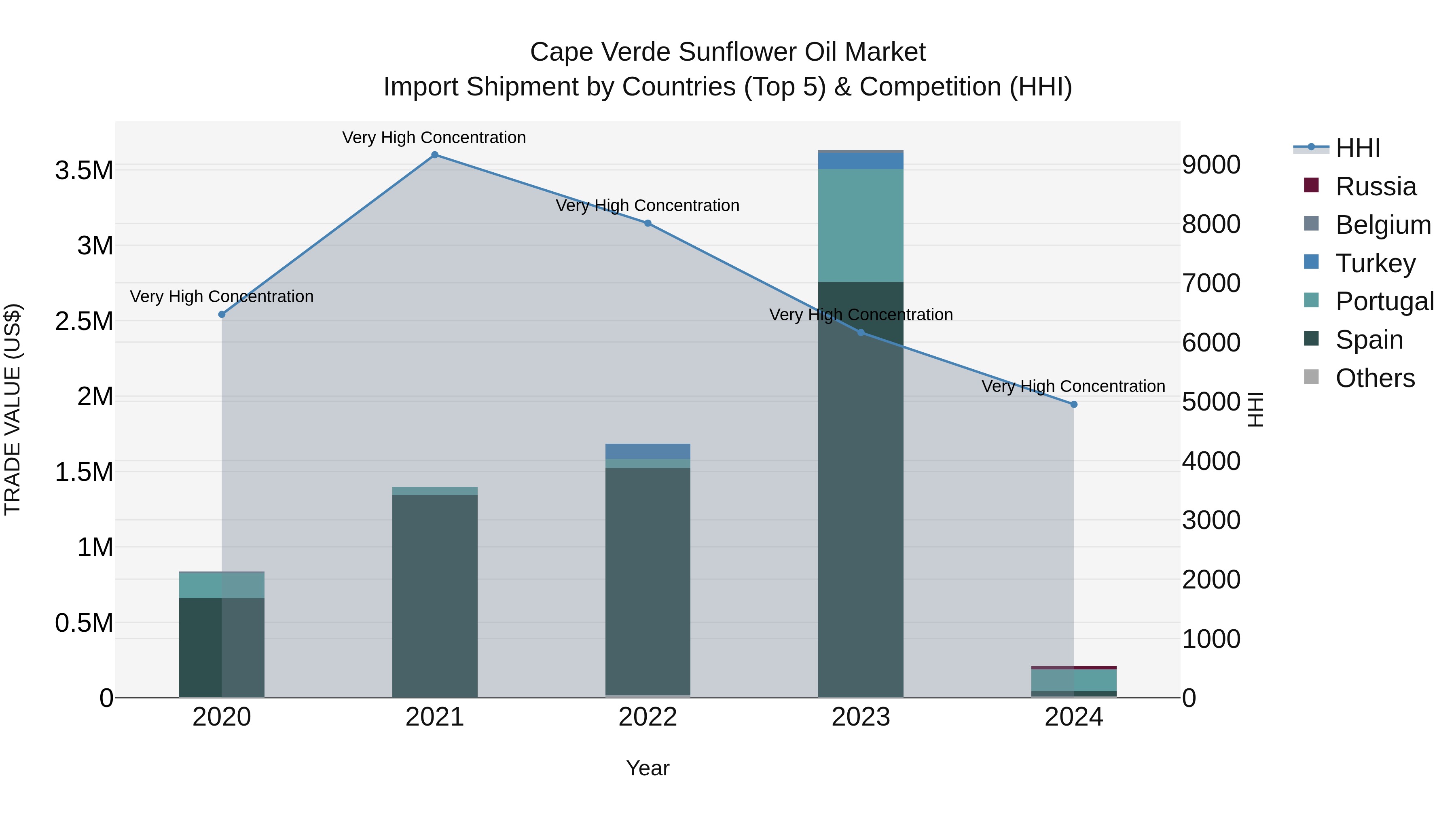
Task: Click the 9000 HHI axis tick label
Action: (x=1211, y=165)
